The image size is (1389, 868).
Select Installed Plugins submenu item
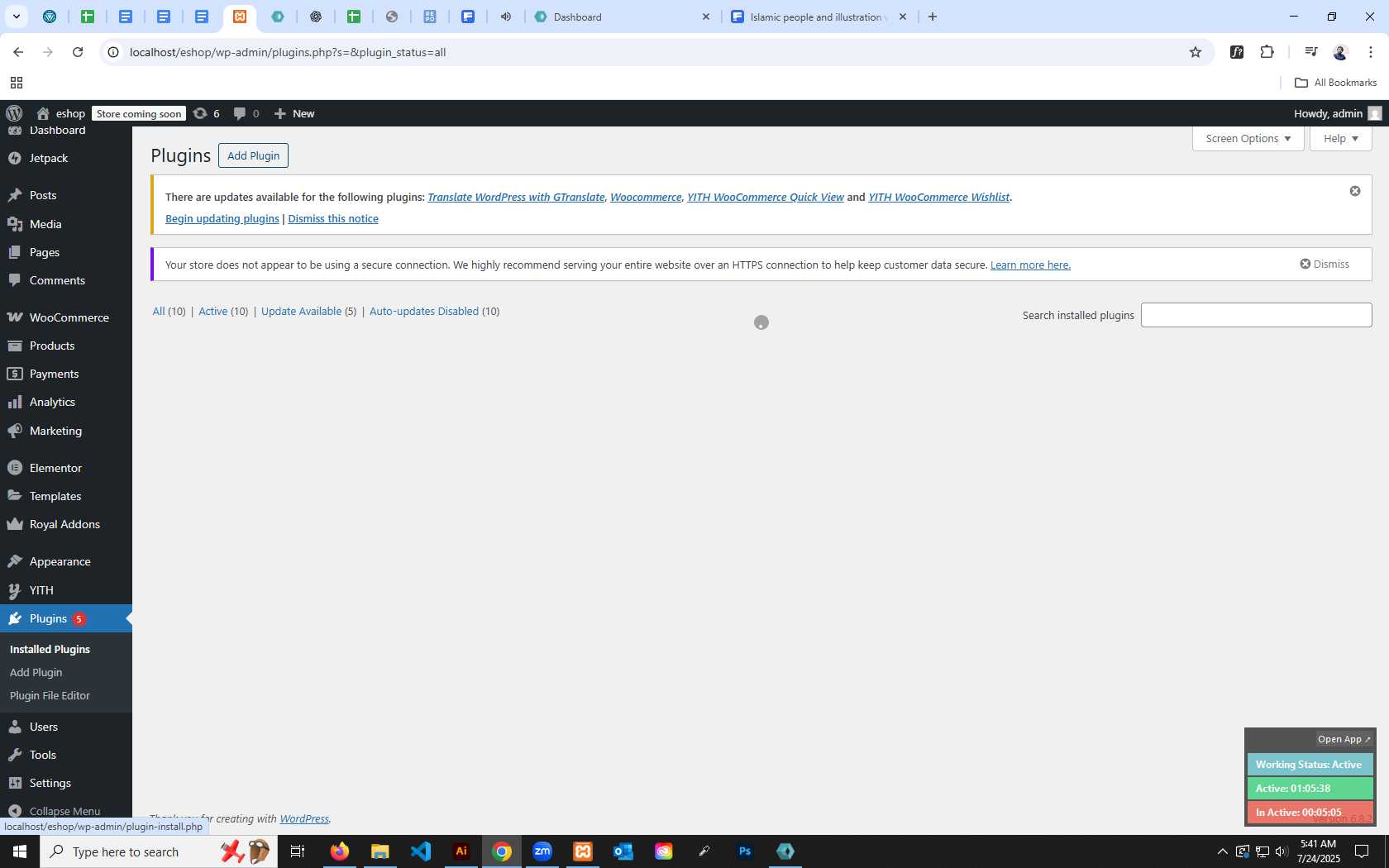[x=50, y=649]
